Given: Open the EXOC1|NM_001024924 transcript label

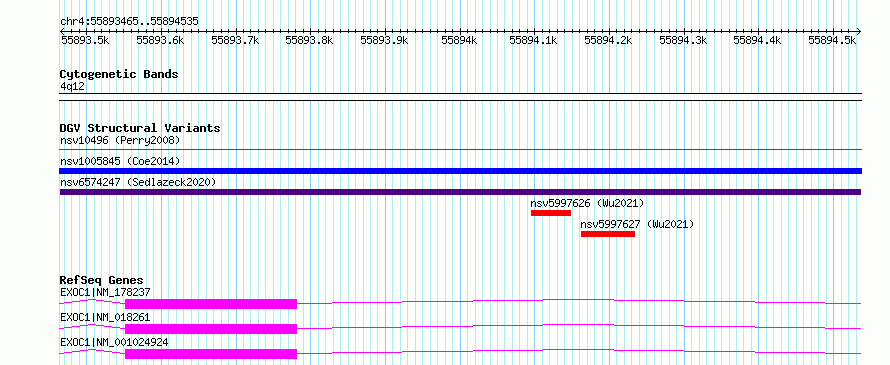Looking at the screenshot, I should click(114, 342).
